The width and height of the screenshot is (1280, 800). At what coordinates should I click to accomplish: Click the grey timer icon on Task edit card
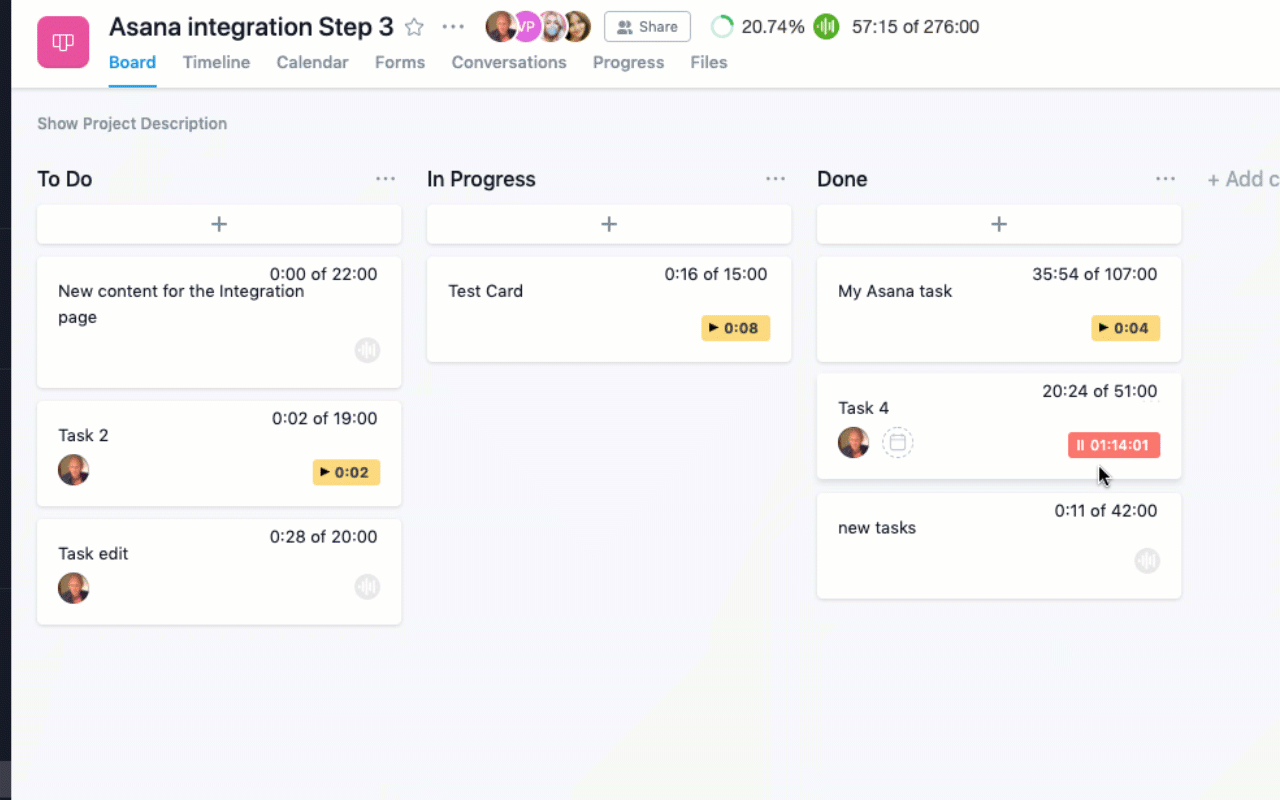click(367, 587)
